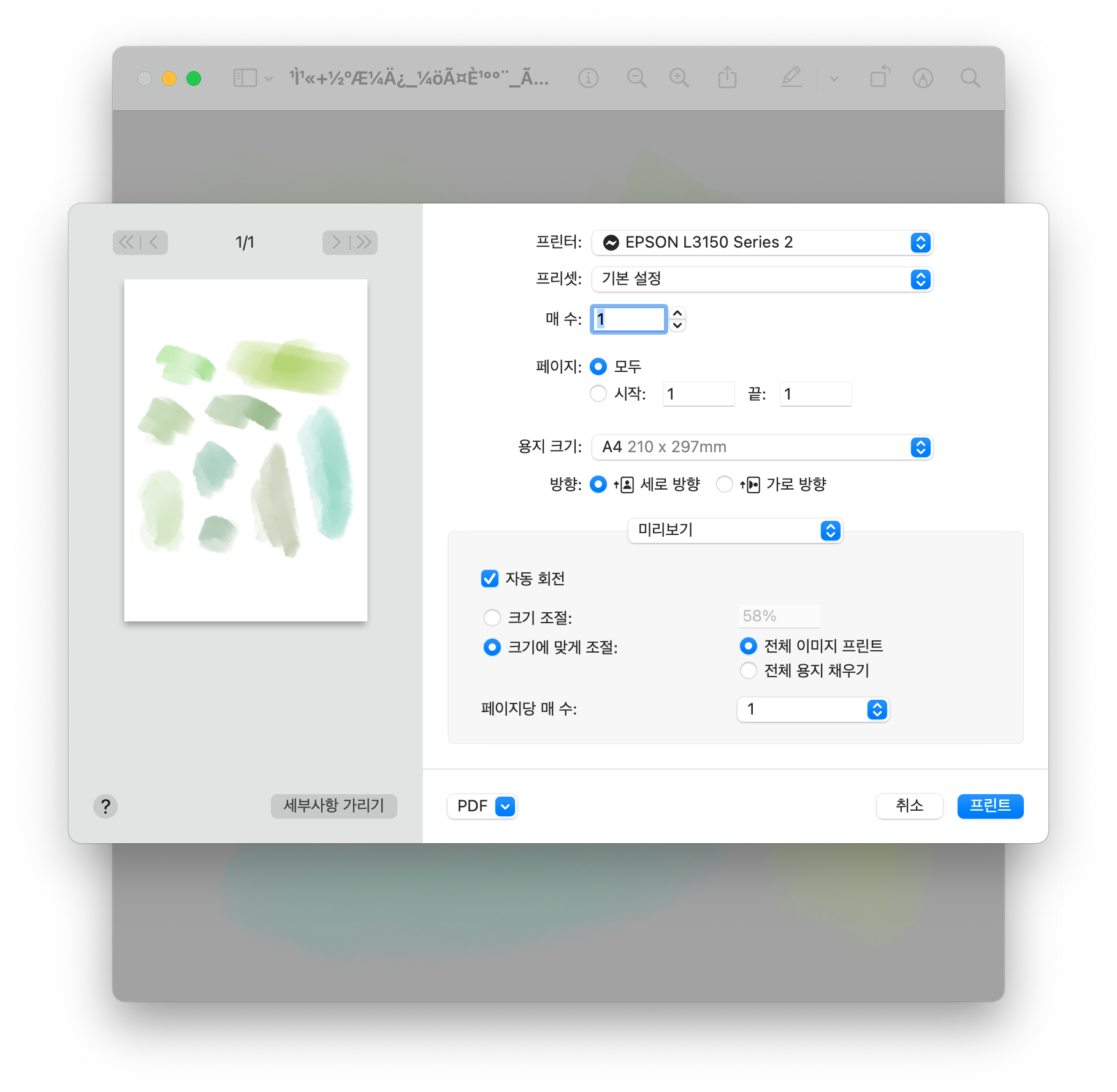Screen dimensions: 1117x1092
Task: Click the 프린트 button
Action: click(x=989, y=806)
